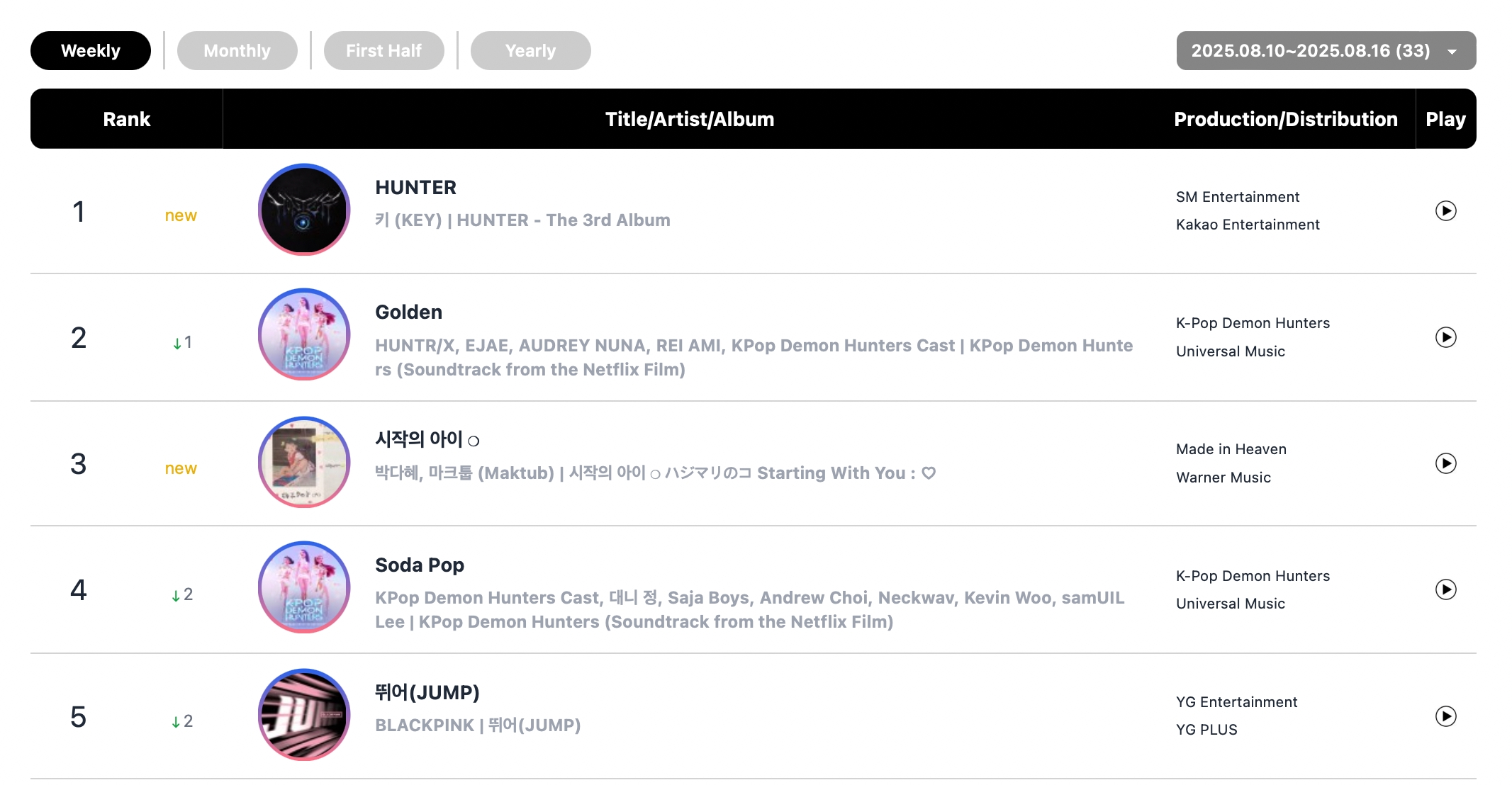Select the Yearly chart tab
The image size is (1512, 785).
pos(530,50)
